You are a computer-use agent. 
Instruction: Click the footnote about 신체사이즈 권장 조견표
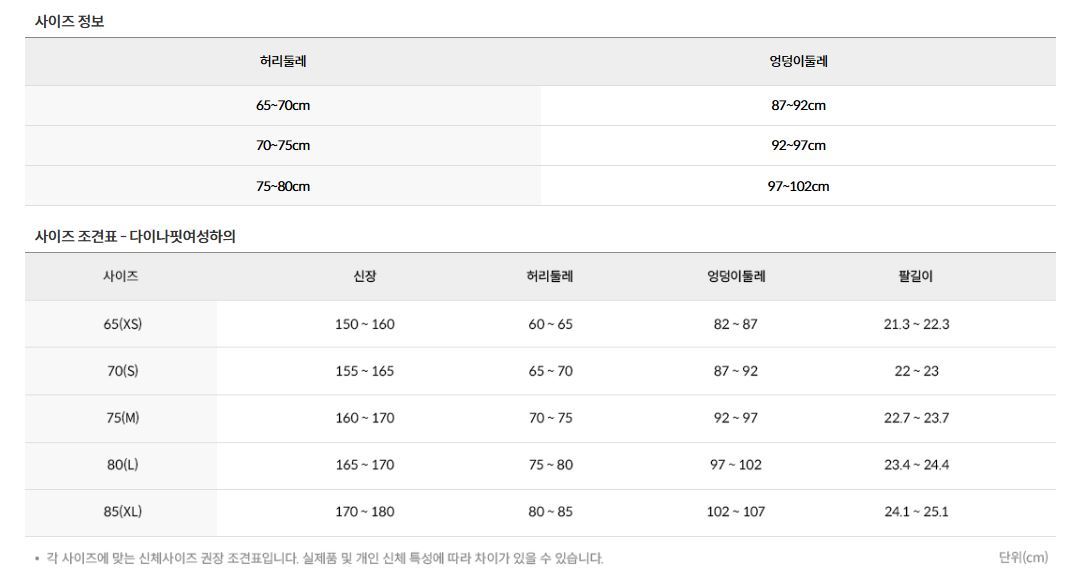click(x=324, y=558)
